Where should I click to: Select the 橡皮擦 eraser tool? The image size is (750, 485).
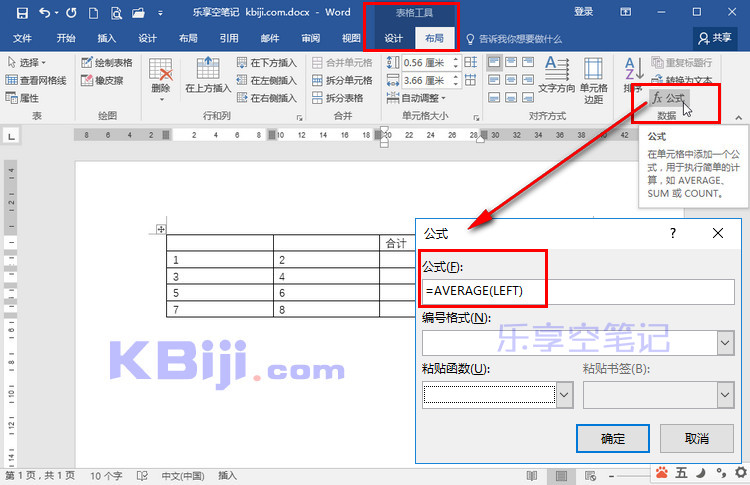tap(102, 80)
